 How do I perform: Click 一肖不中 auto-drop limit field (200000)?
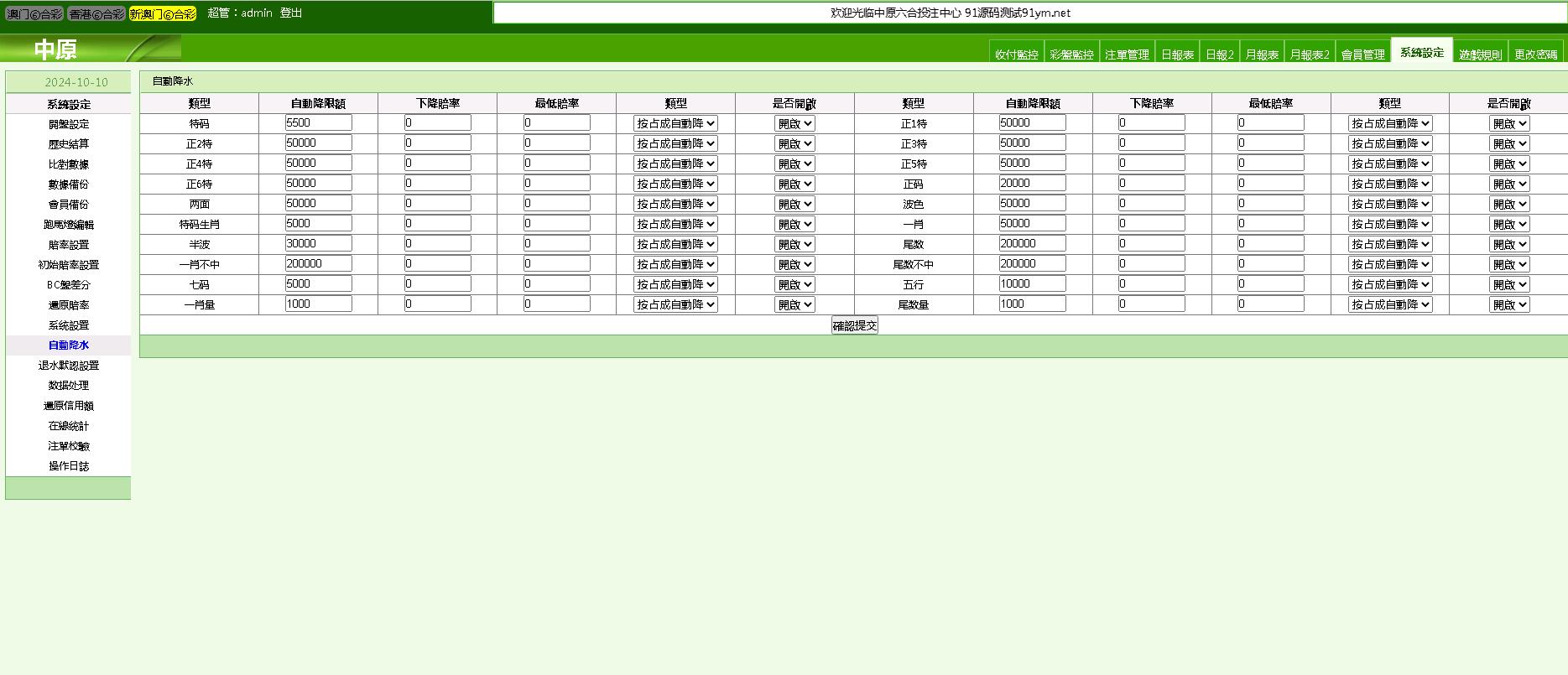click(x=318, y=263)
